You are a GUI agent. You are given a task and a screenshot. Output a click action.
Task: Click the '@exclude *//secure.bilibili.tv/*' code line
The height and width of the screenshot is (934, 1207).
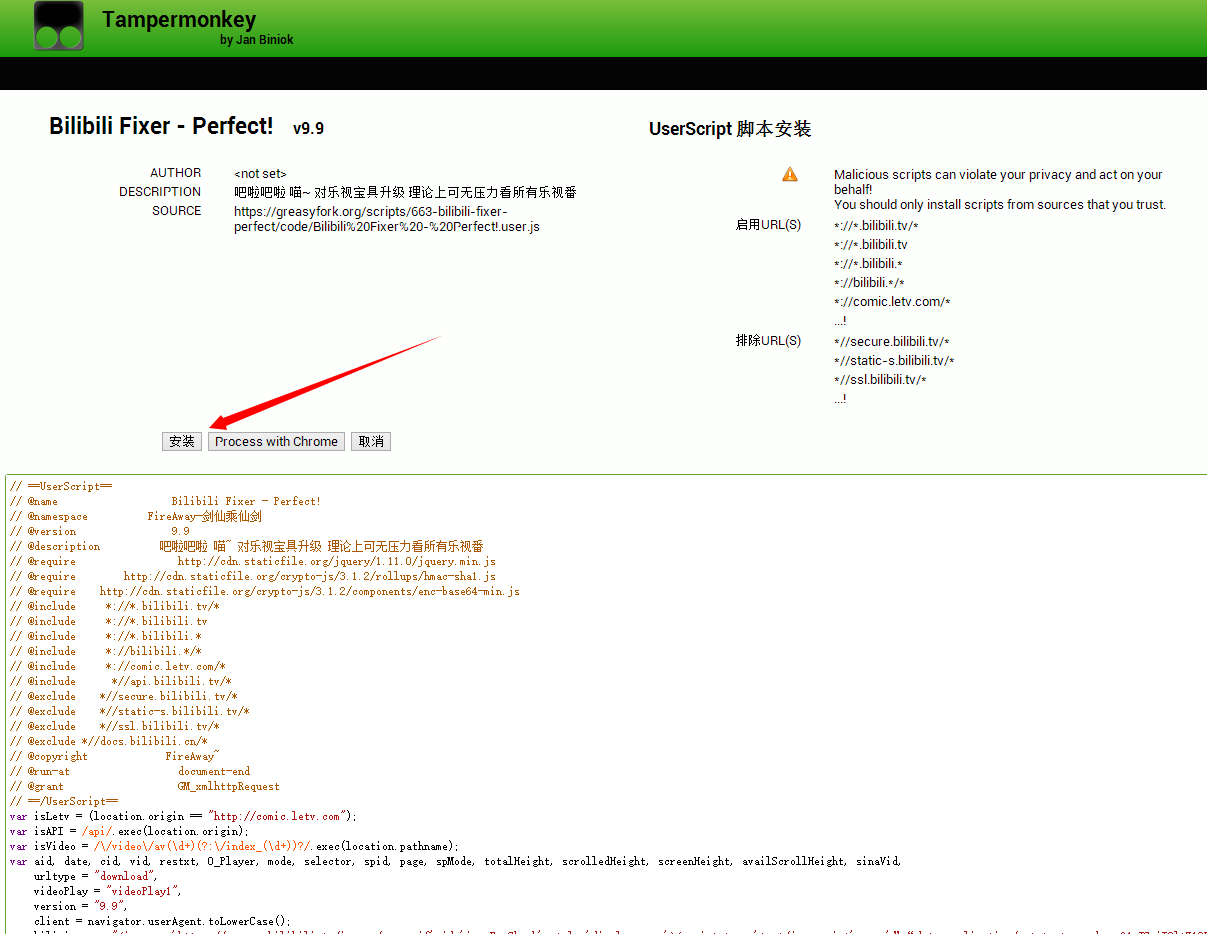click(x=124, y=696)
